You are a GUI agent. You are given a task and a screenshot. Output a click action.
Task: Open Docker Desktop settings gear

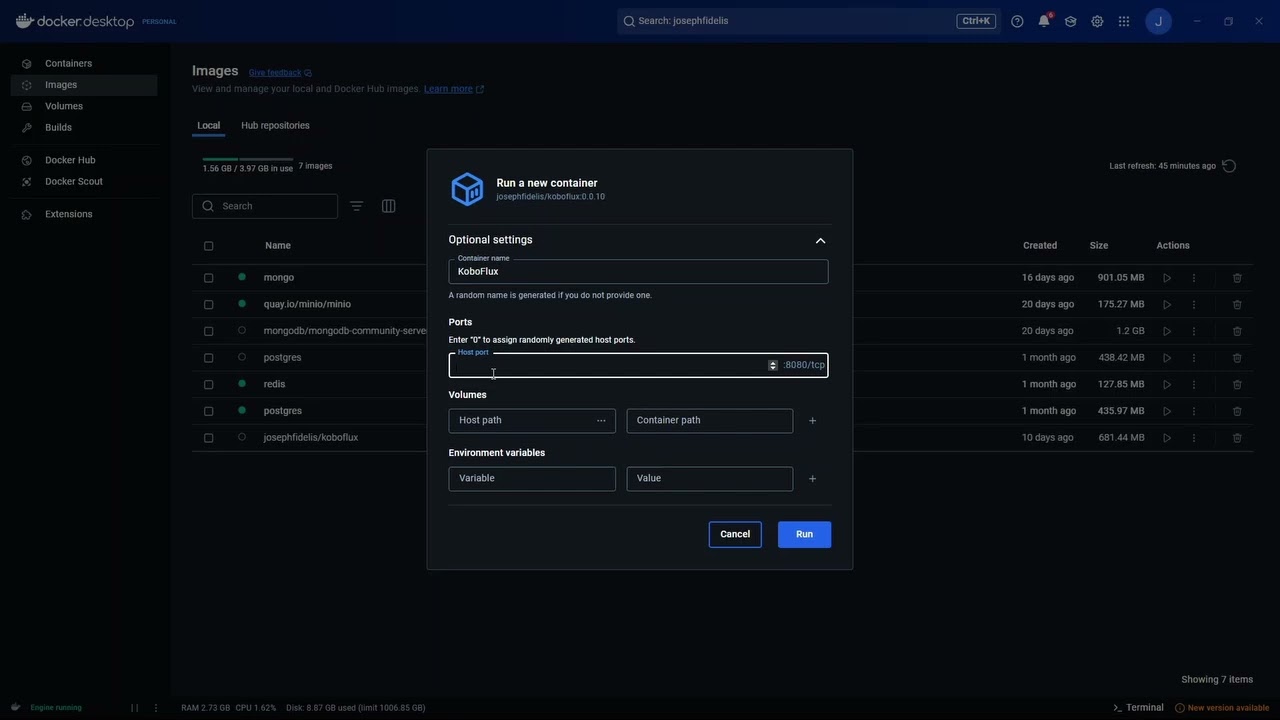1097,21
